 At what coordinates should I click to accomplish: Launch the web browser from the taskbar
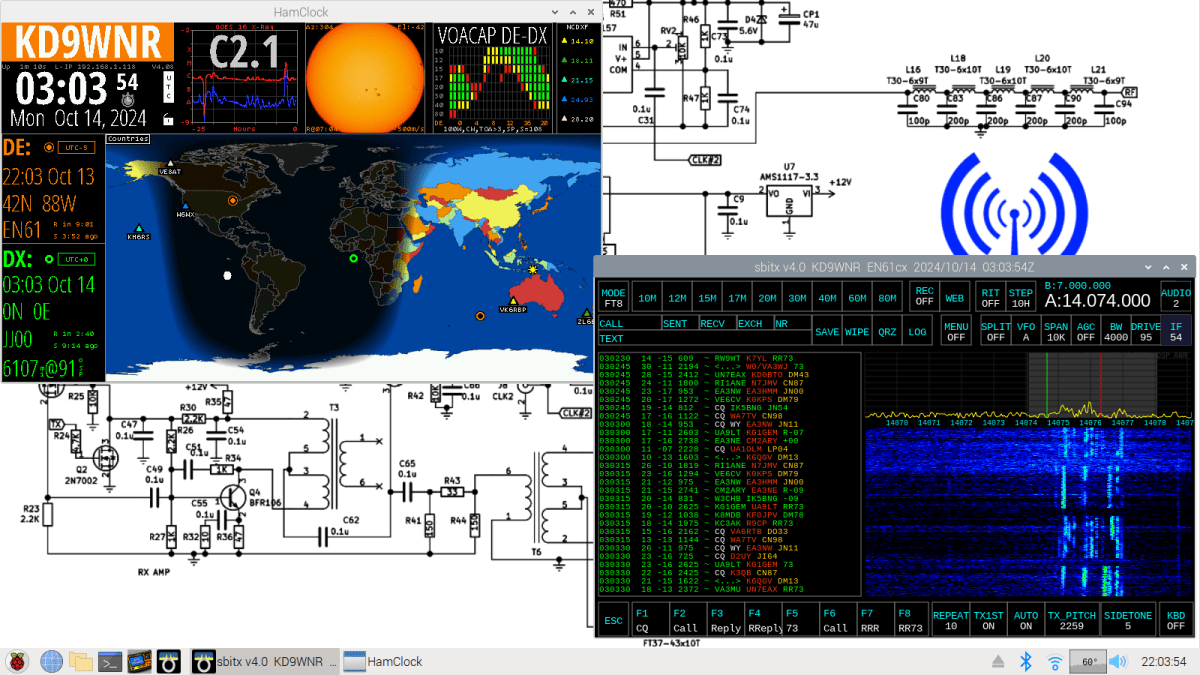point(51,661)
